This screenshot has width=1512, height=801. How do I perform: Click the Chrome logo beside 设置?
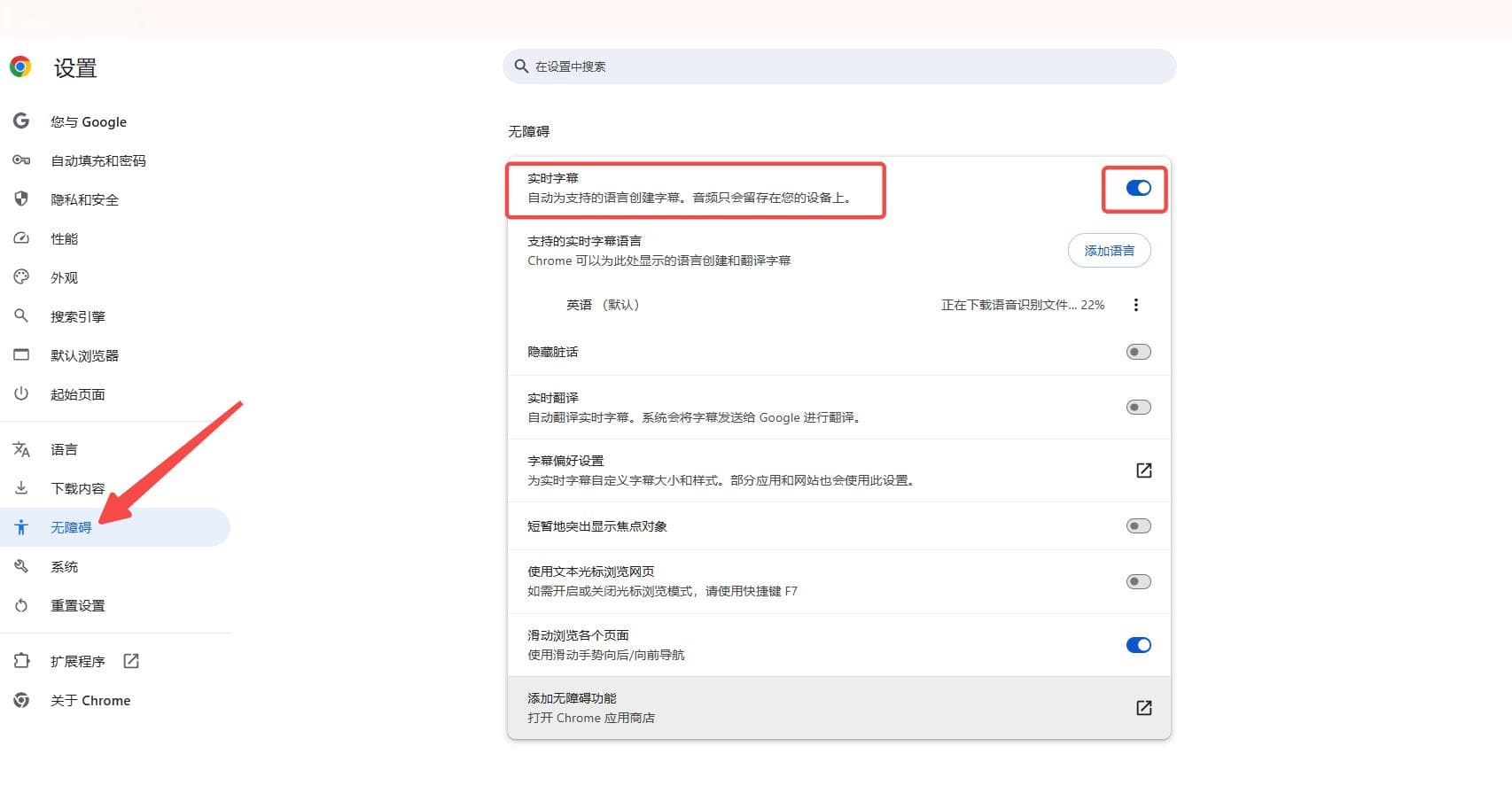pyautogui.click(x=20, y=66)
